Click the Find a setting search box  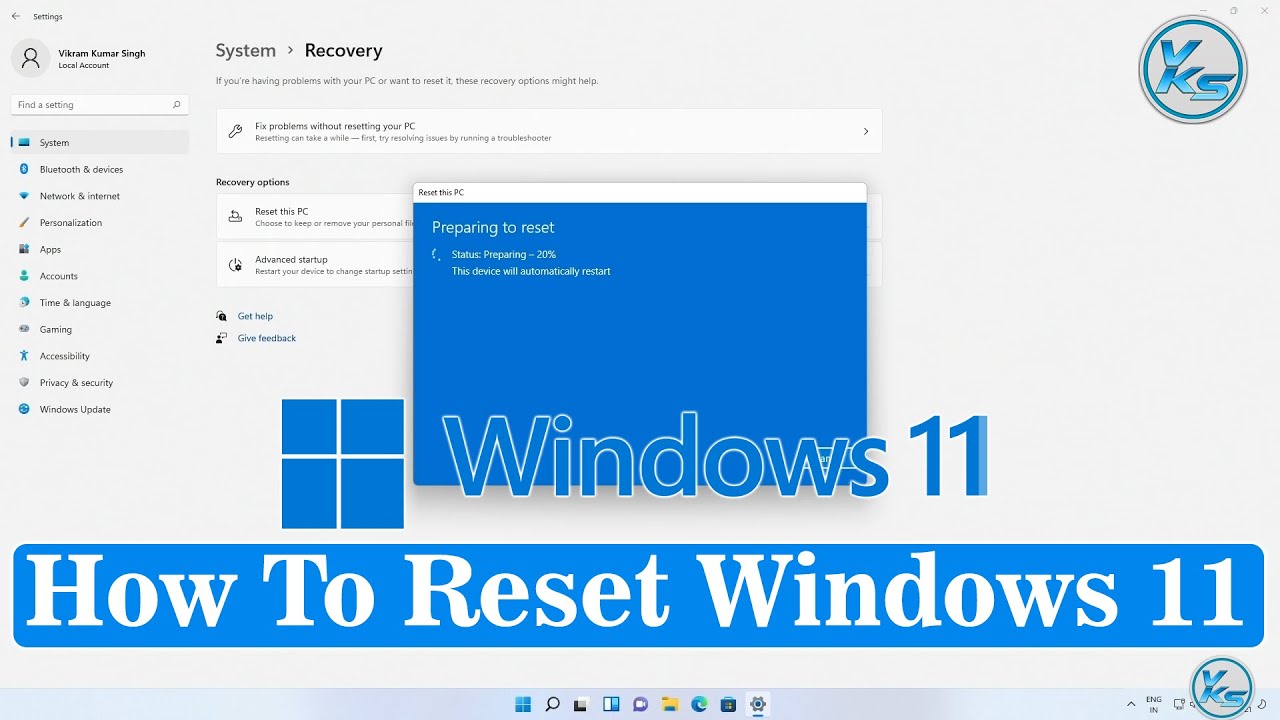click(99, 104)
